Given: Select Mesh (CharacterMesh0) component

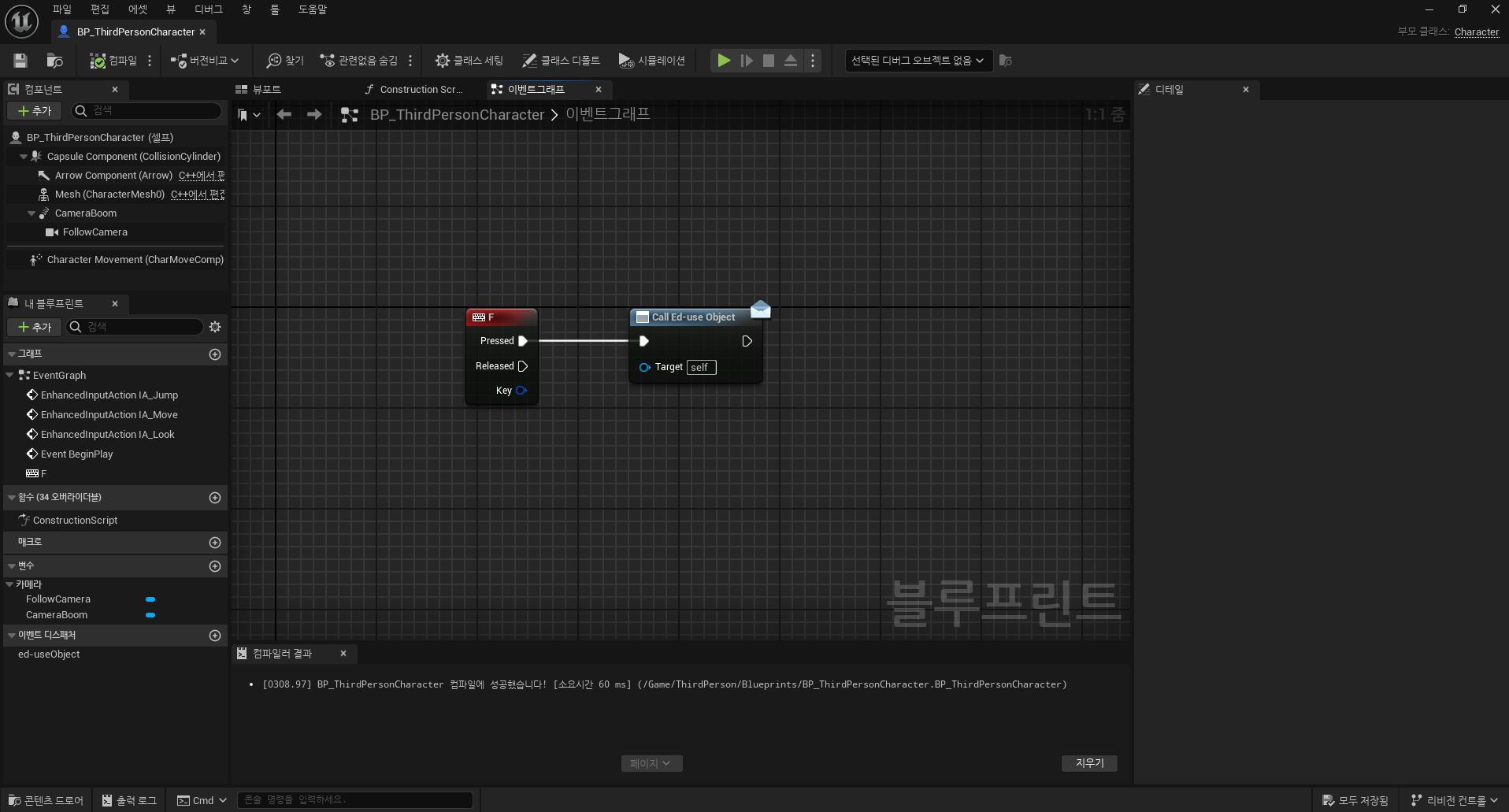Looking at the screenshot, I should tap(109, 195).
